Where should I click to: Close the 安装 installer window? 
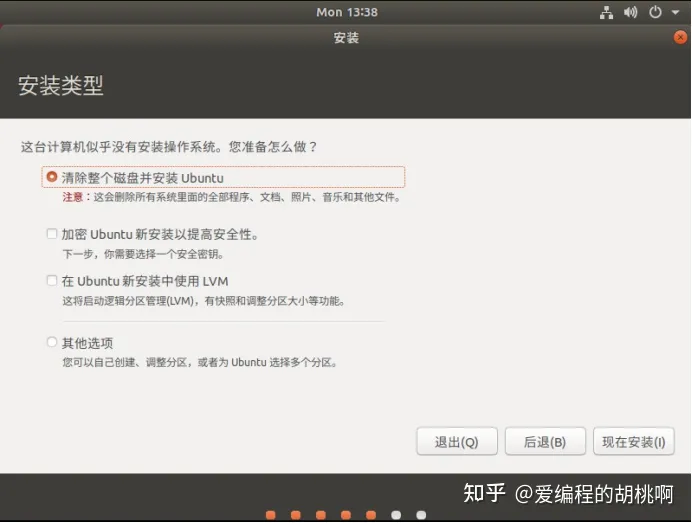pyautogui.click(x=680, y=38)
